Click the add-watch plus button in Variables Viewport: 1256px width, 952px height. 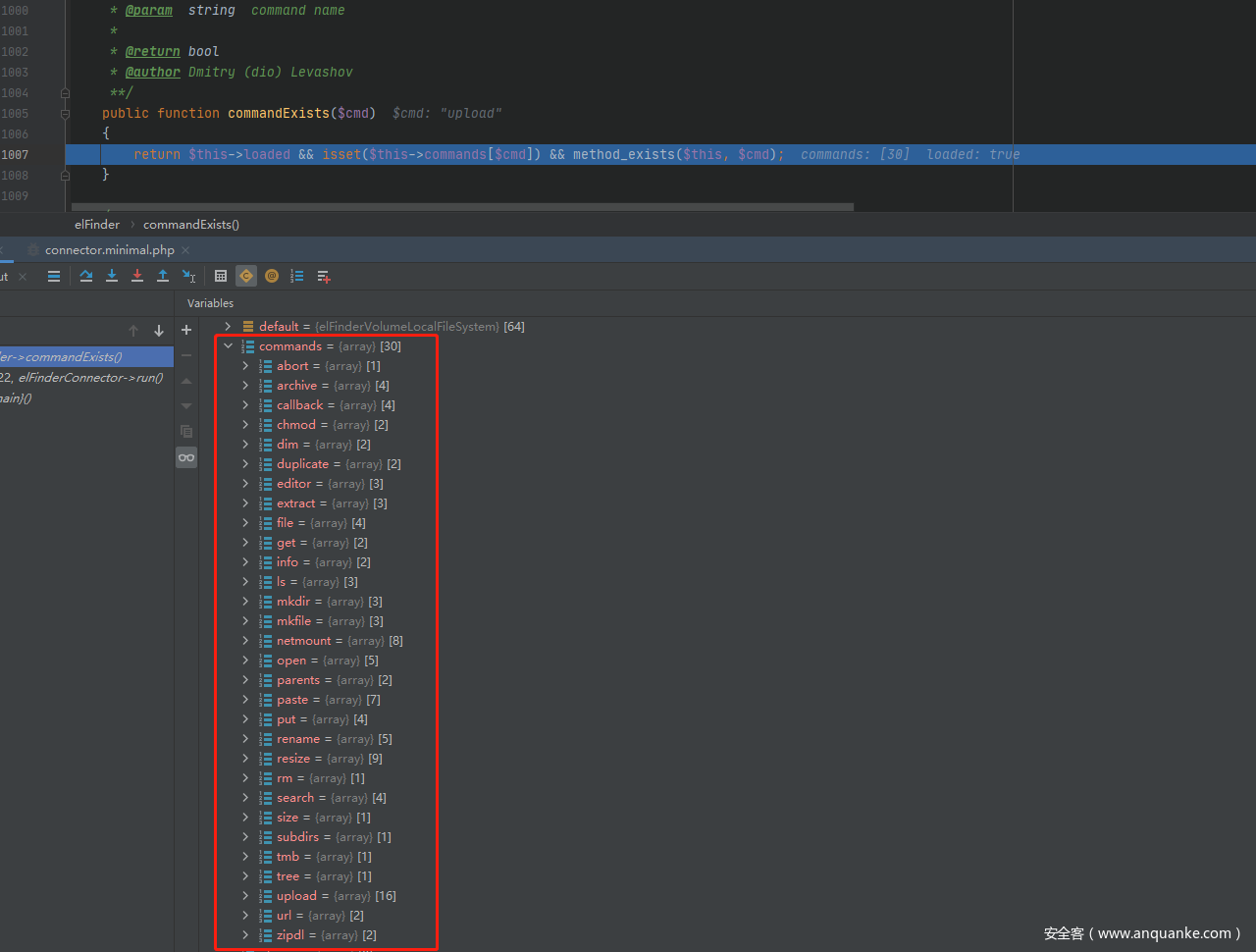tap(186, 331)
